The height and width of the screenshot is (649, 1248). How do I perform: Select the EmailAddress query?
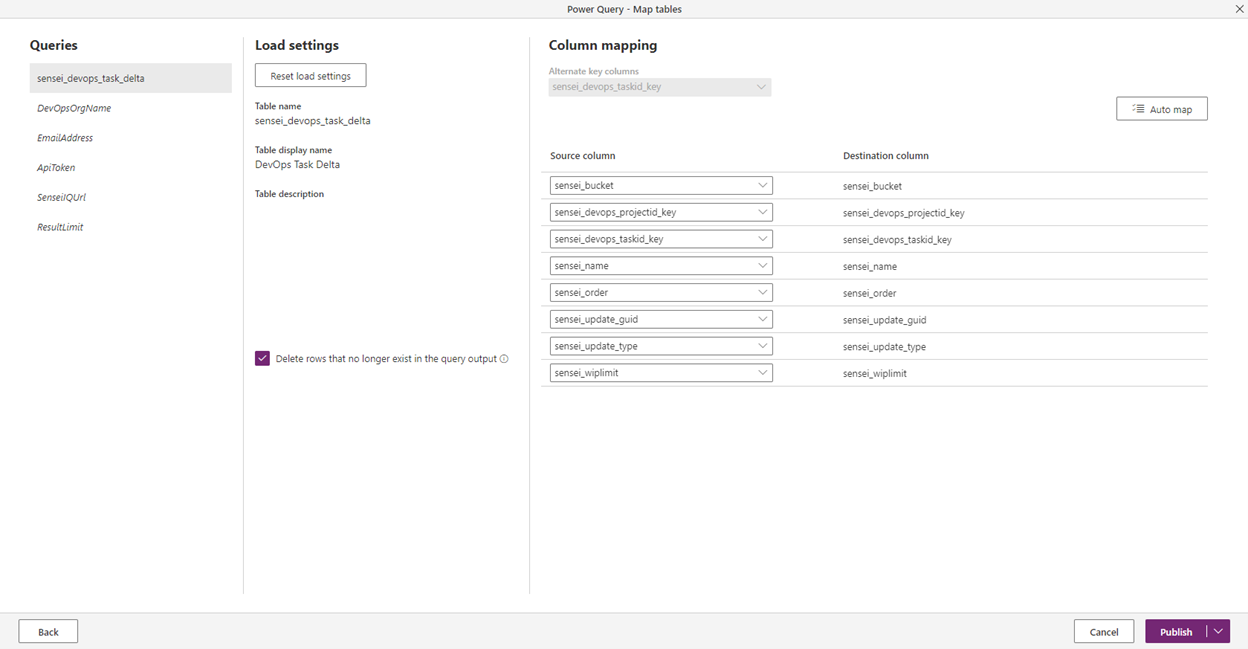(x=131, y=138)
